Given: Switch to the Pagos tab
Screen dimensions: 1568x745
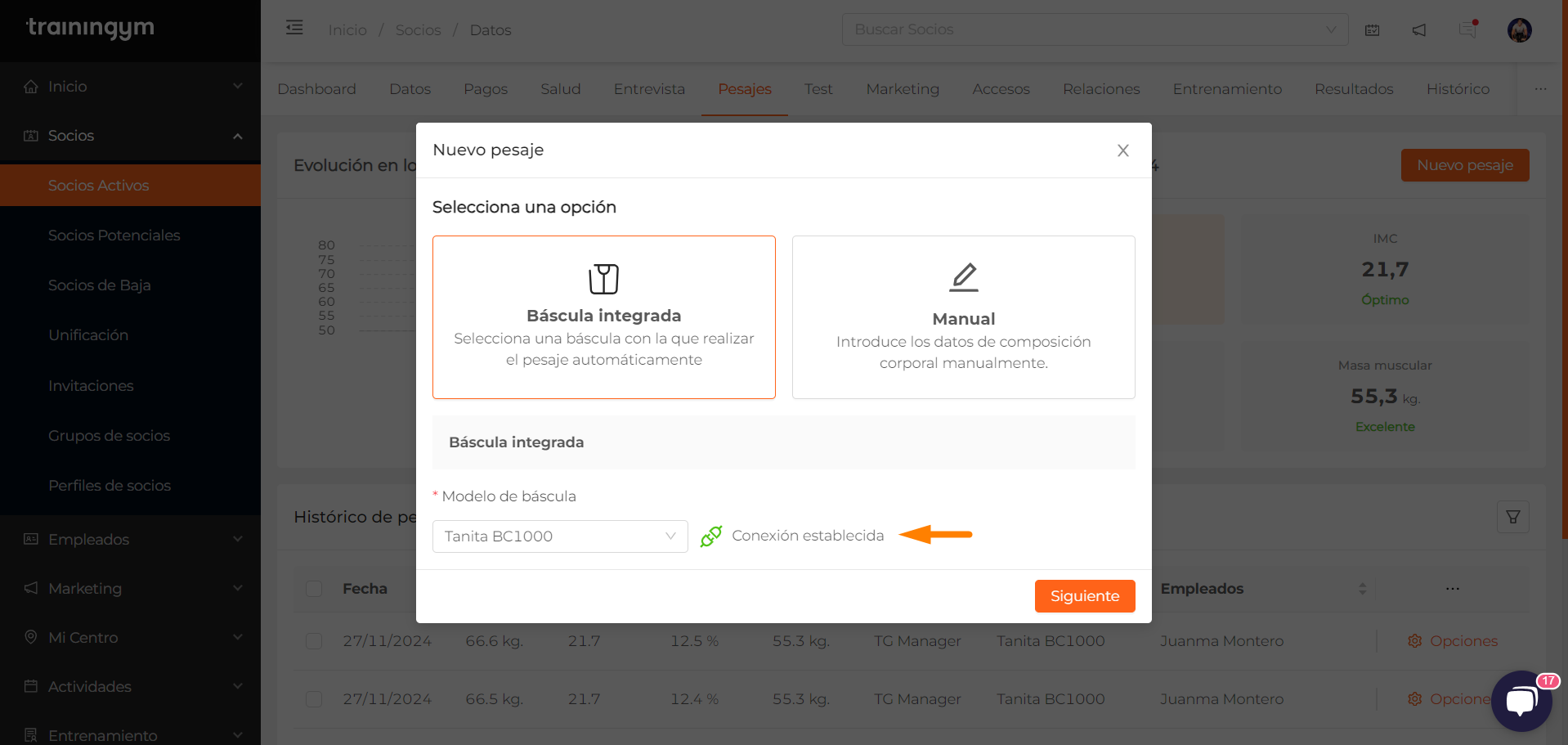Looking at the screenshot, I should tap(486, 89).
